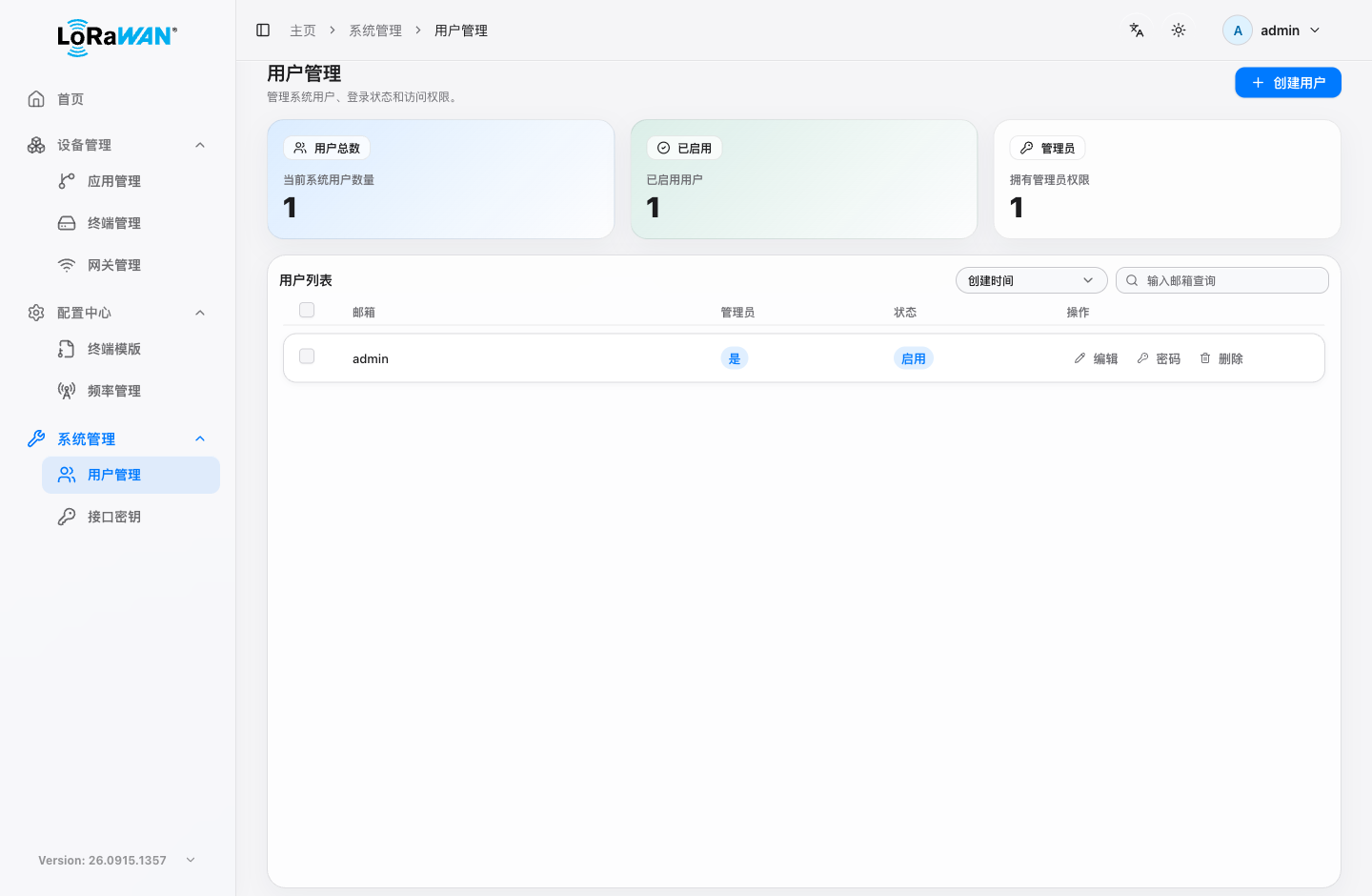Click the admin email cell

(x=371, y=358)
